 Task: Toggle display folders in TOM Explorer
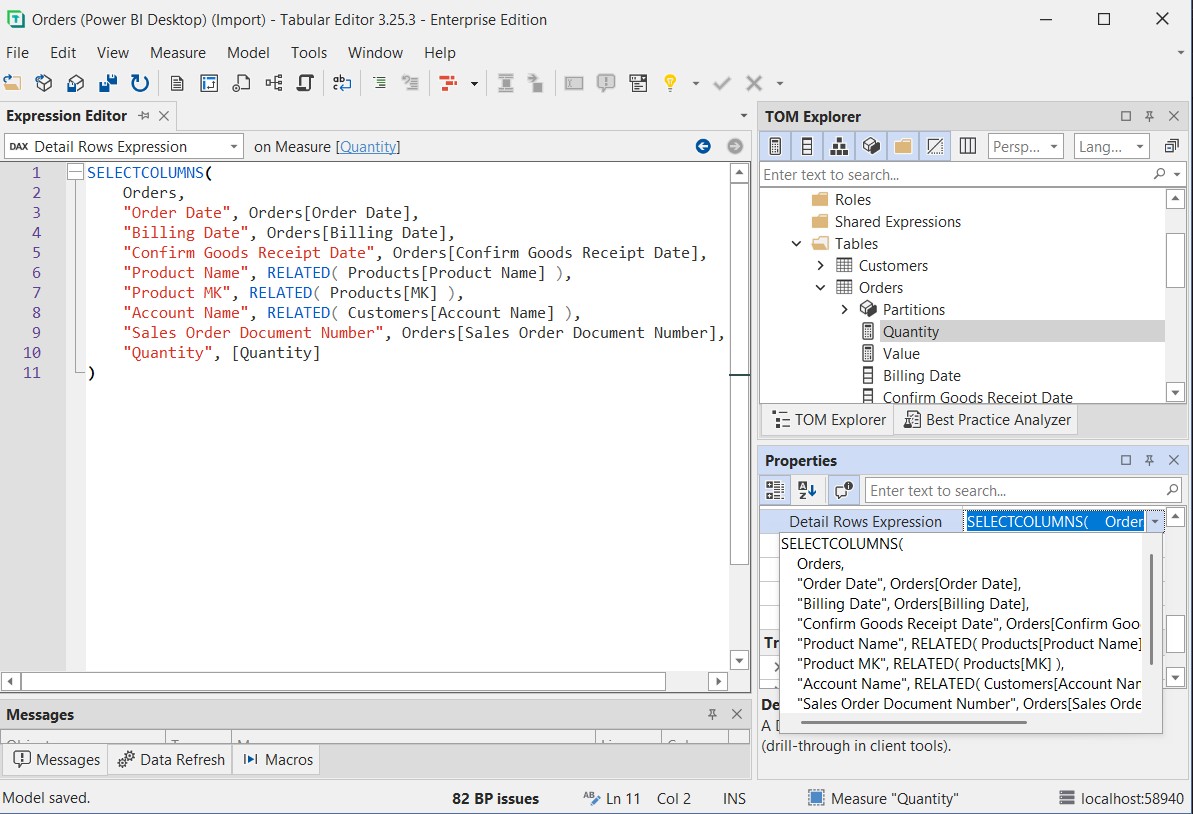[903, 146]
